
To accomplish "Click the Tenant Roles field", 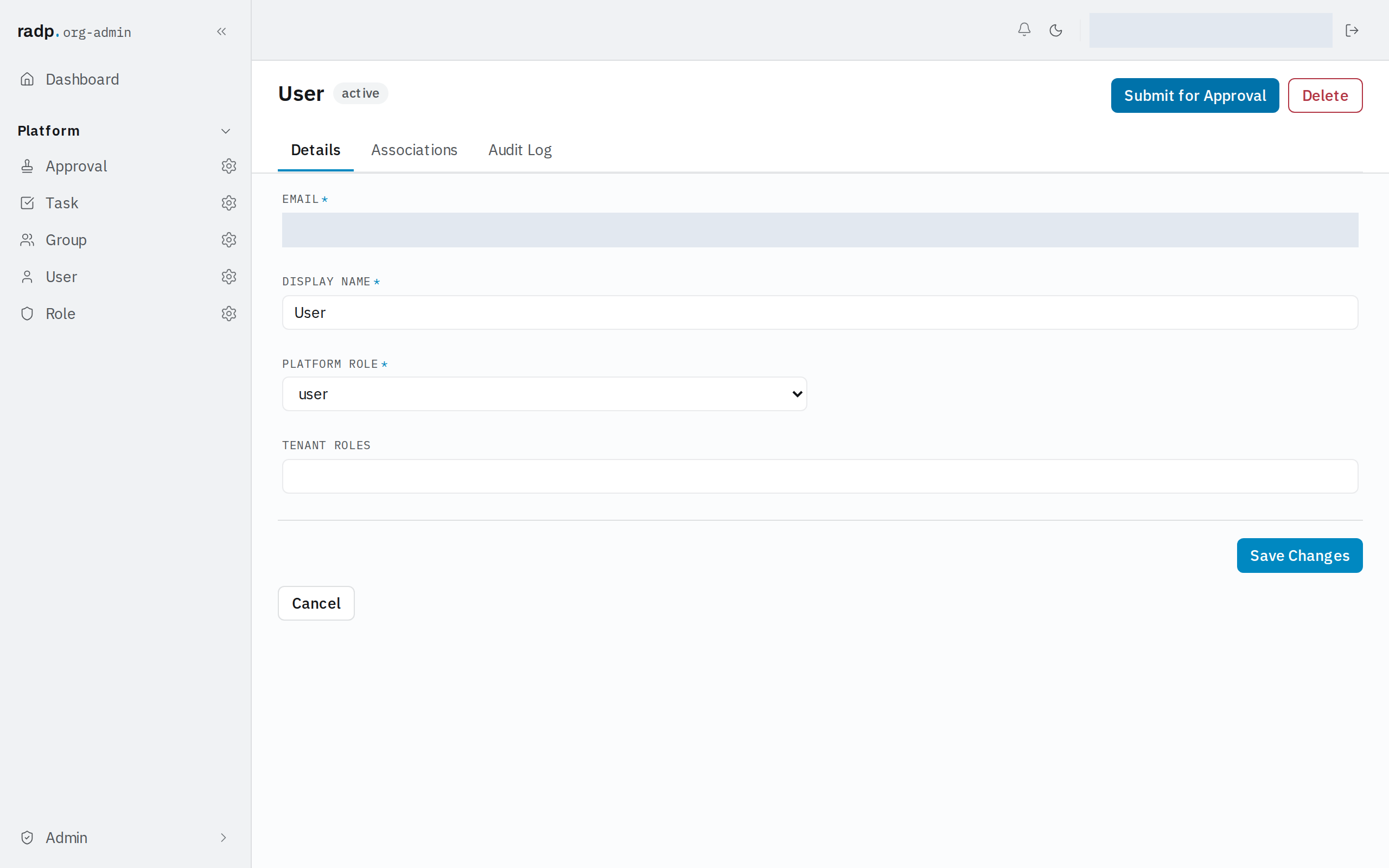I will (820, 476).
